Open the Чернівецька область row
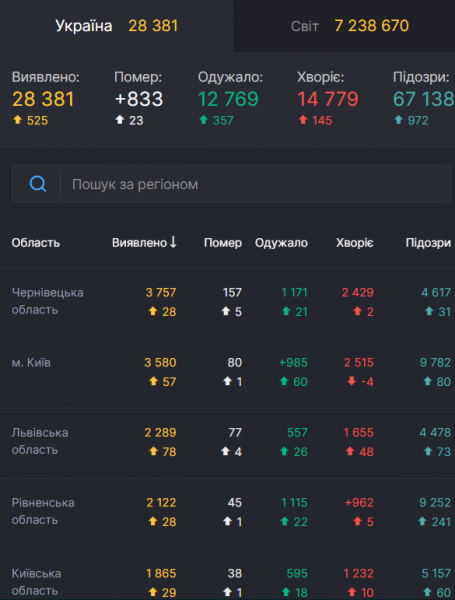Viewport: 455px width, 600px height. click(x=227, y=303)
